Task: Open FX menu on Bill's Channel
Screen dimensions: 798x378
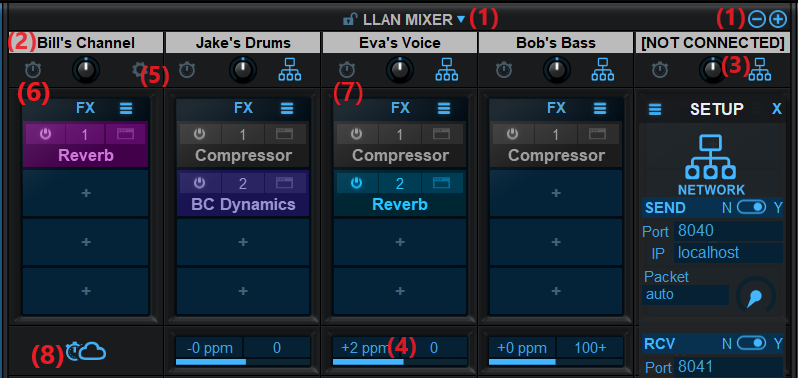Action: [x=126, y=108]
